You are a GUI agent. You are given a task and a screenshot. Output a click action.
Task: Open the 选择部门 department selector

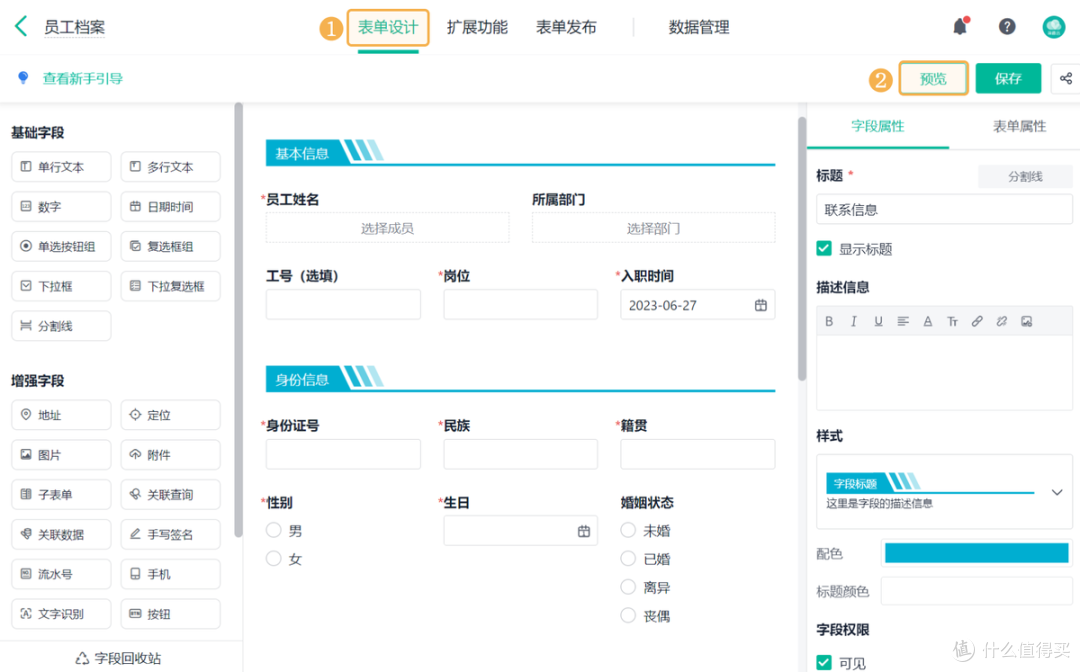(653, 228)
